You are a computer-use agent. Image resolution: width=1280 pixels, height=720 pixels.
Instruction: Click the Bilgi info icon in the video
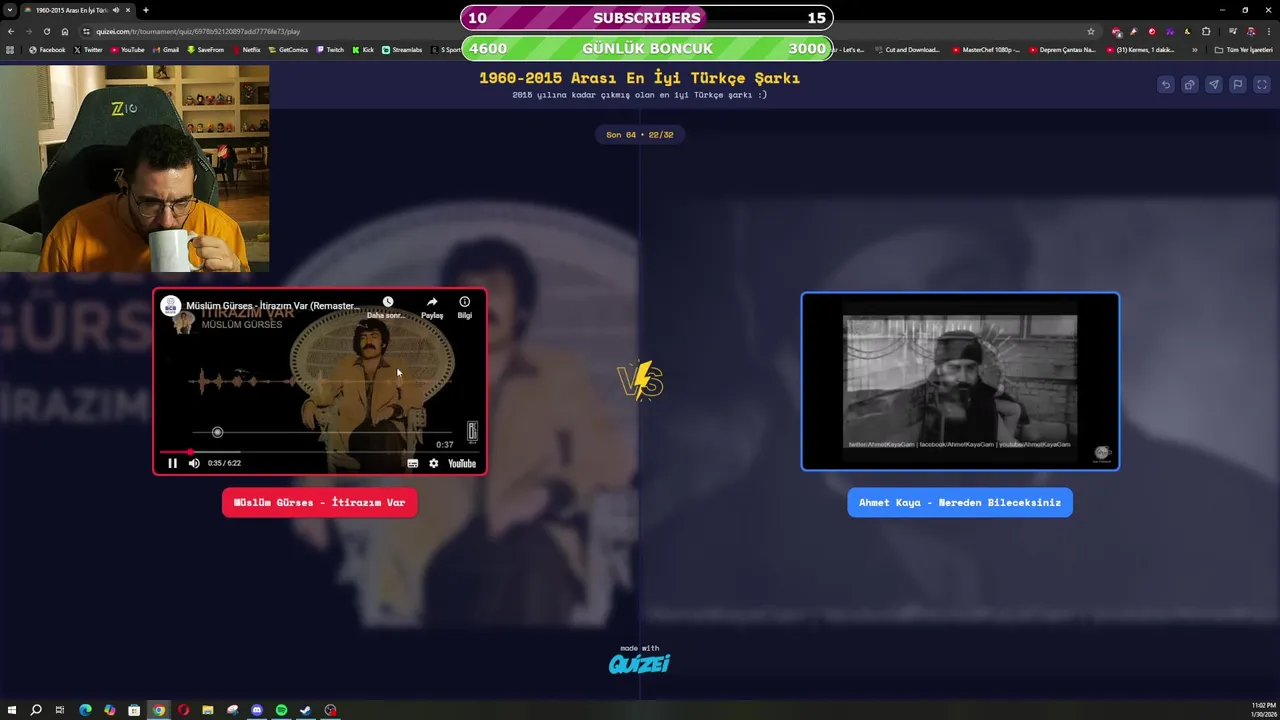coord(464,302)
